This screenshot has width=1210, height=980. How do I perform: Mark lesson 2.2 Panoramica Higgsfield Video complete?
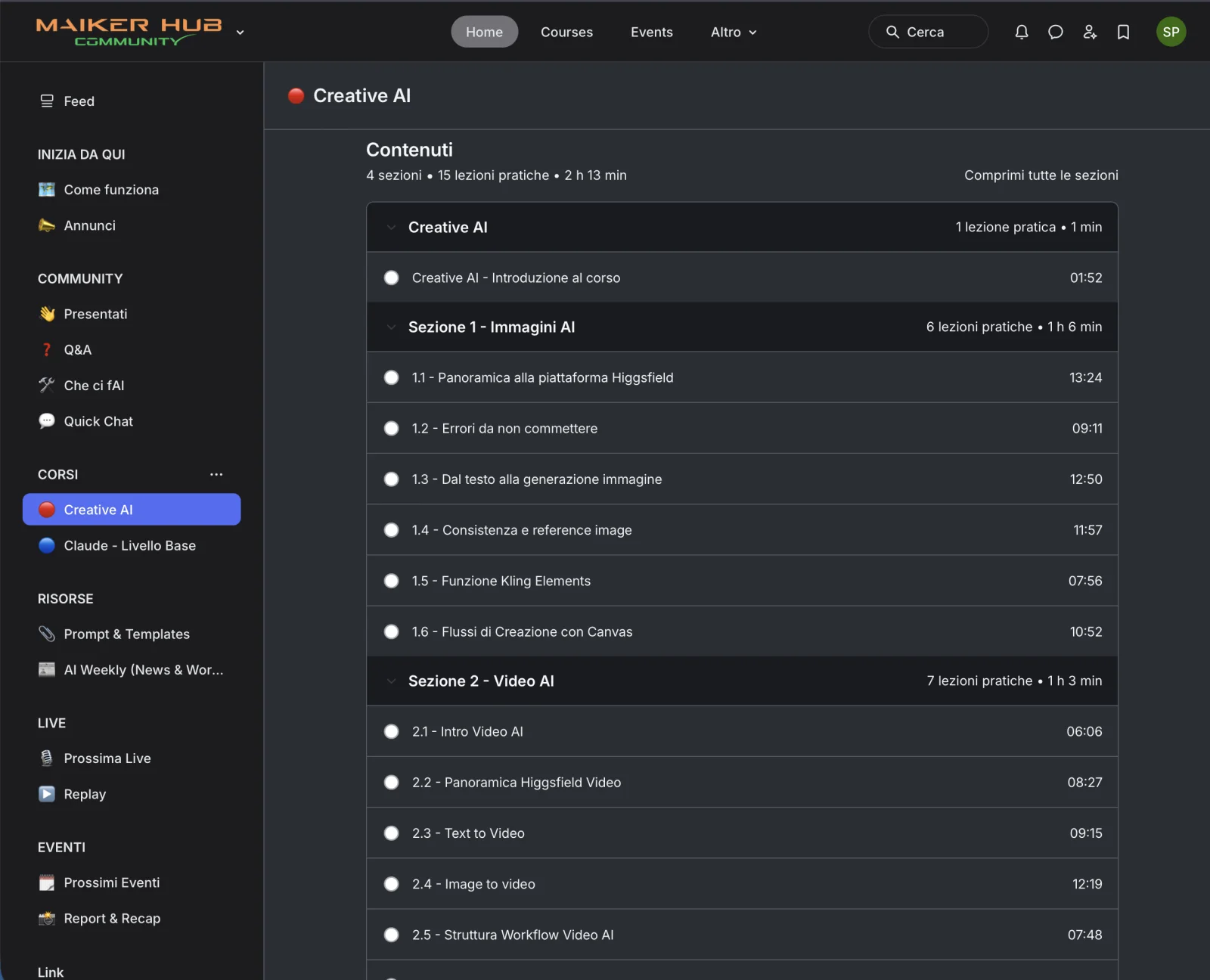point(391,782)
